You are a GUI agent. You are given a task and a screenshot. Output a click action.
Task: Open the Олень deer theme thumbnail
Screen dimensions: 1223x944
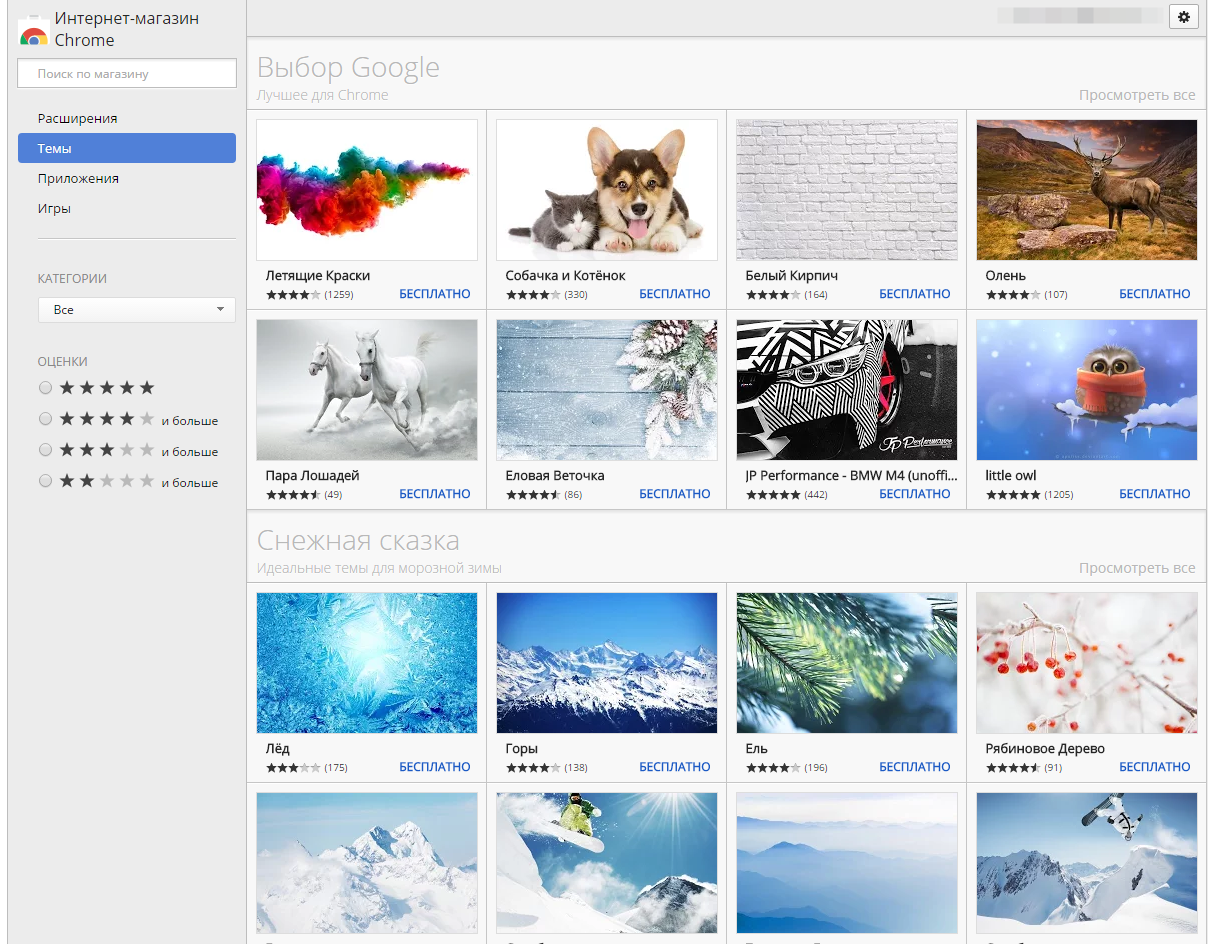click(x=1086, y=190)
